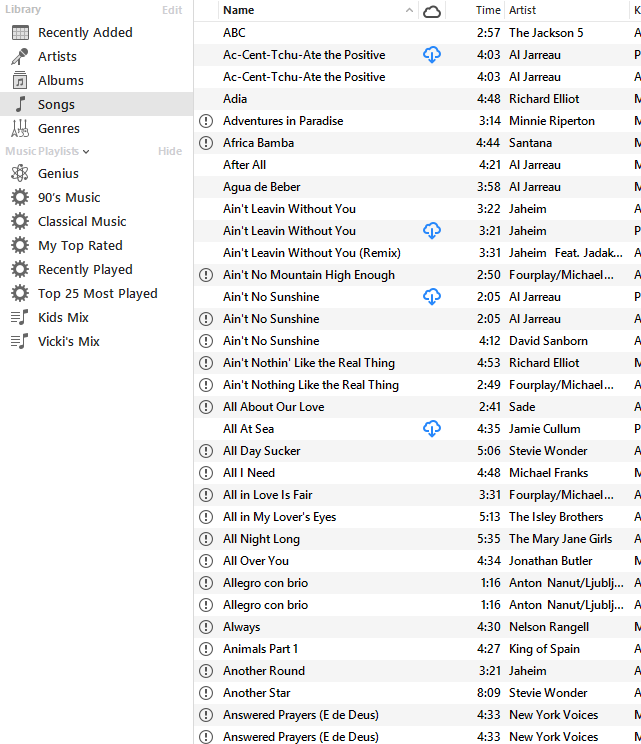The width and height of the screenshot is (641, 744).
Task: Select Albums in the library sidebar
Action: click(61, 80)
